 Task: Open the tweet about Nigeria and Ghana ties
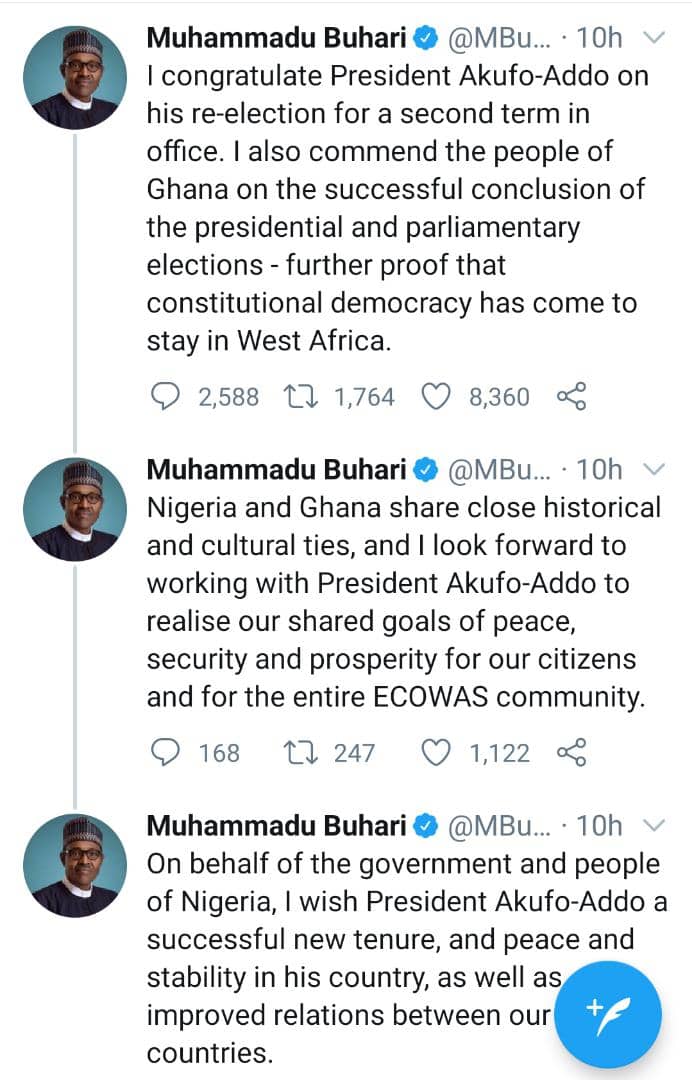[400, 602]
